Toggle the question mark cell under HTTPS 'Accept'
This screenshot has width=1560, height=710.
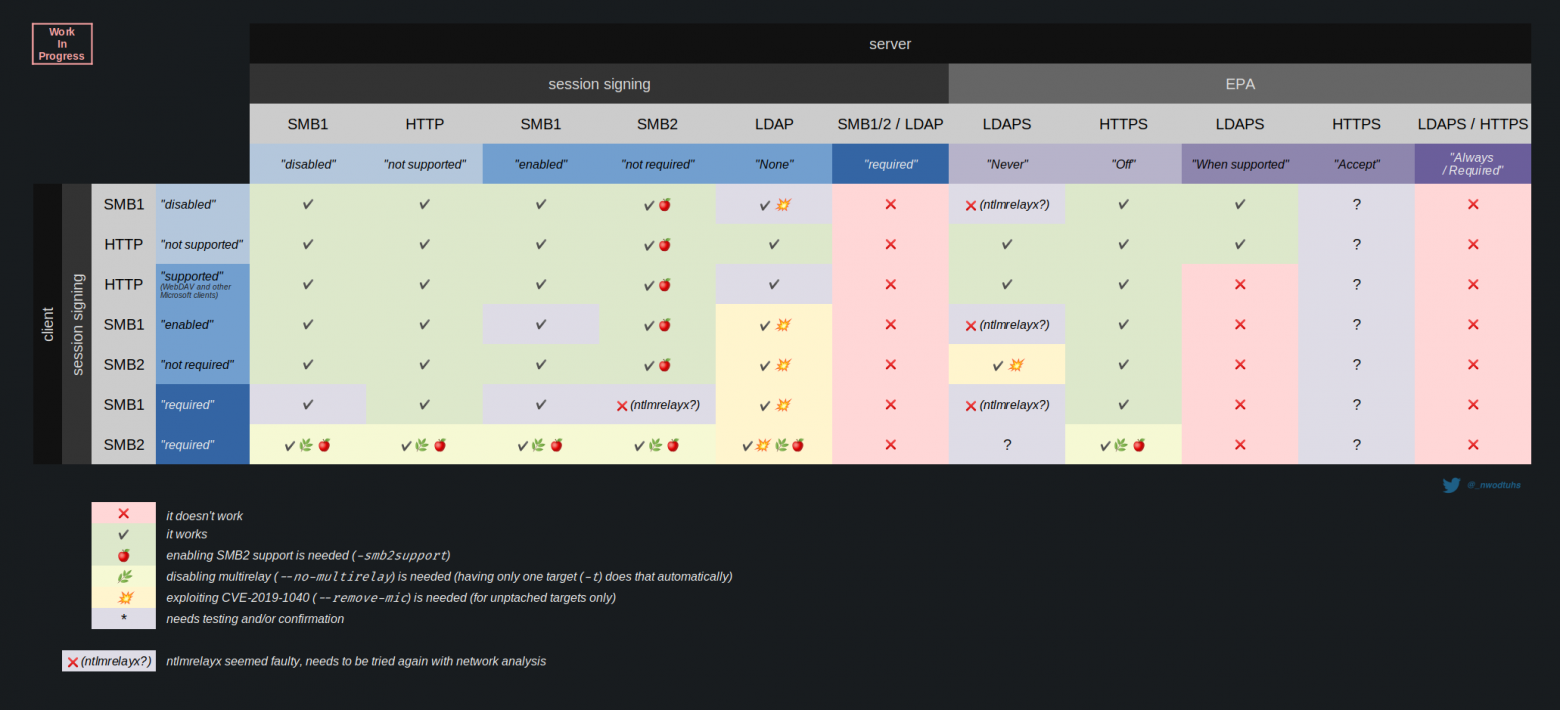click(1356, 204)
